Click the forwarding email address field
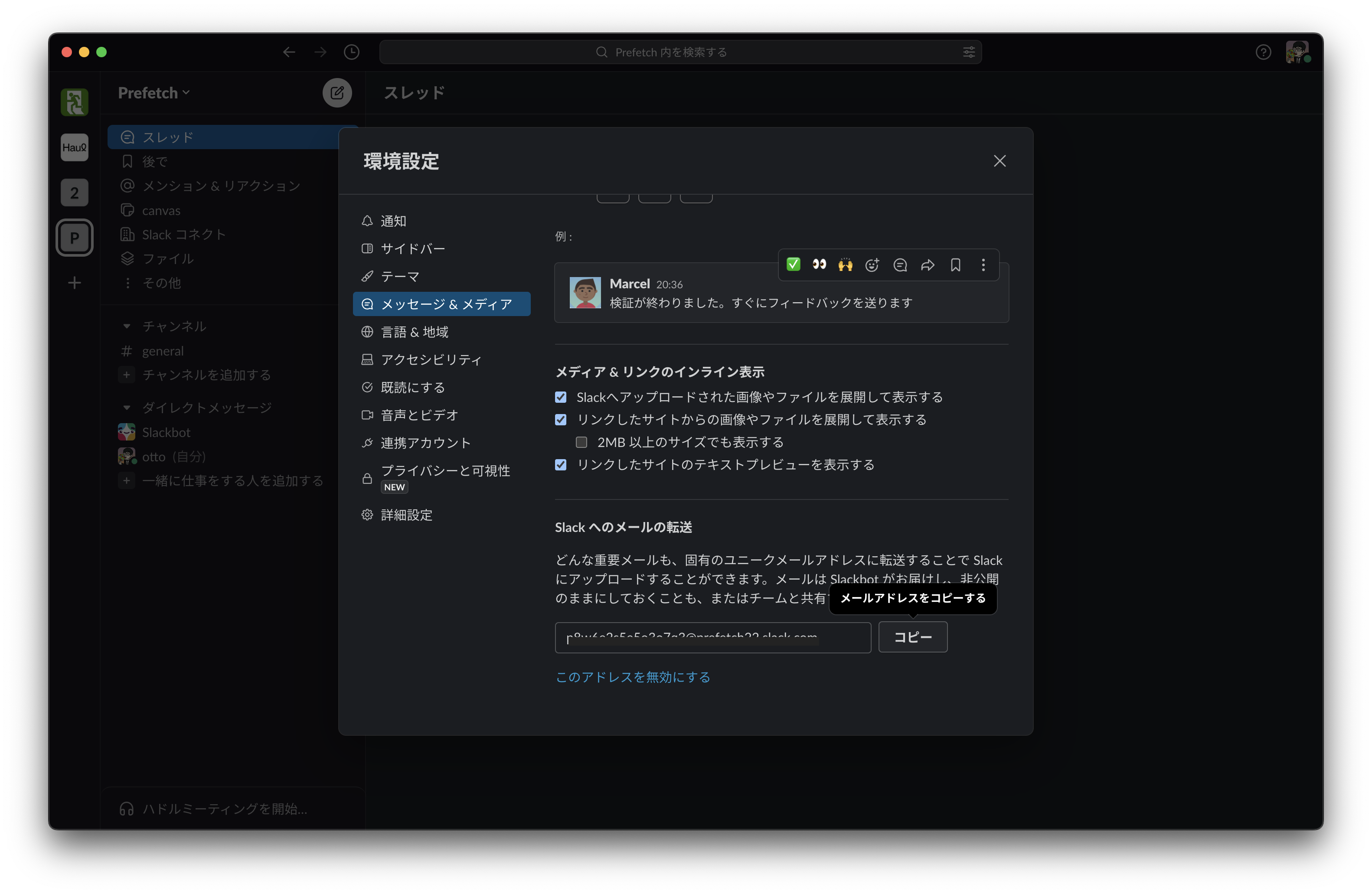This screenshot has height=894, width=1372. click(x=712, y=637)
